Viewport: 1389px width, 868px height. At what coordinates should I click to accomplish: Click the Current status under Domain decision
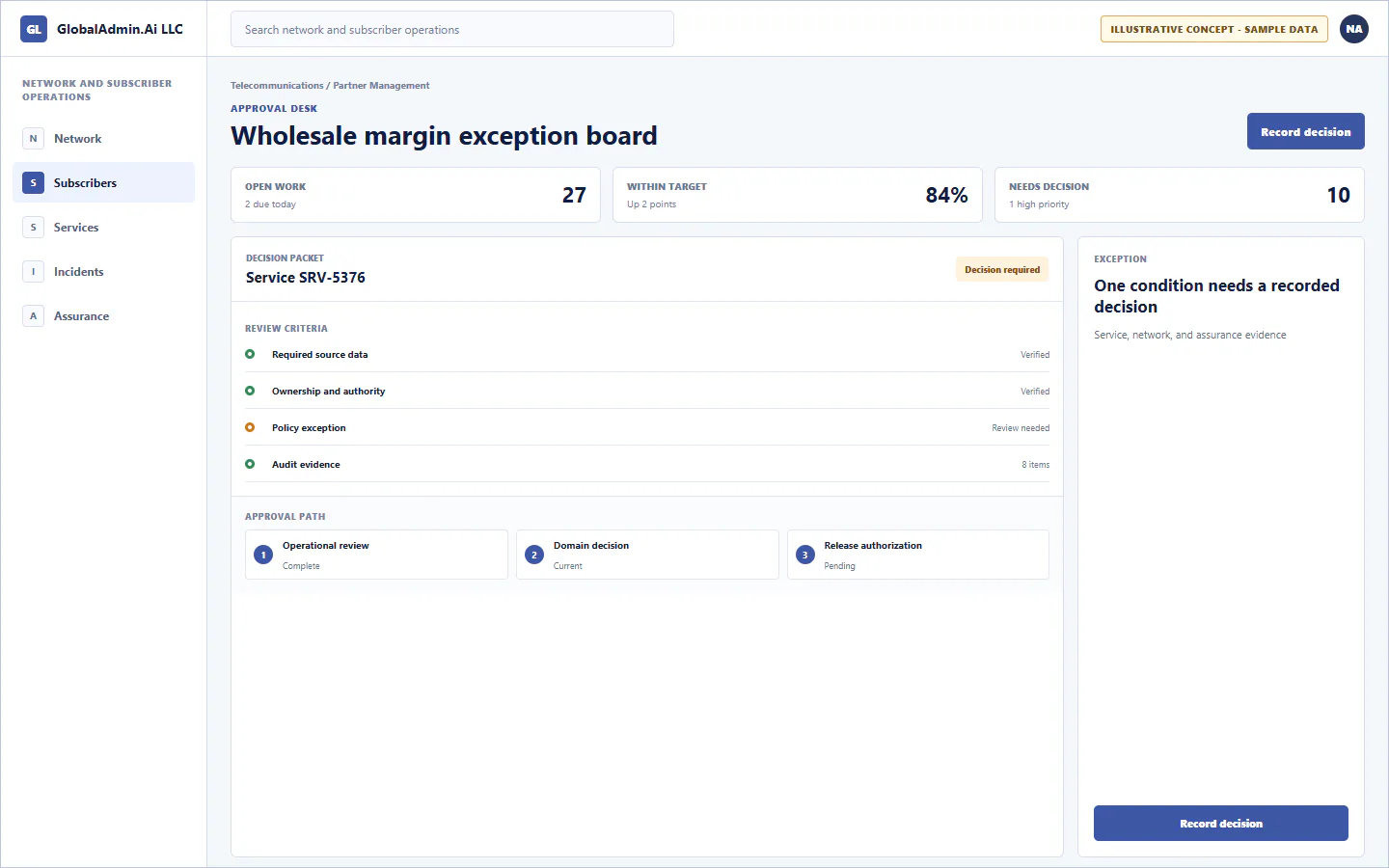[567, 566]
